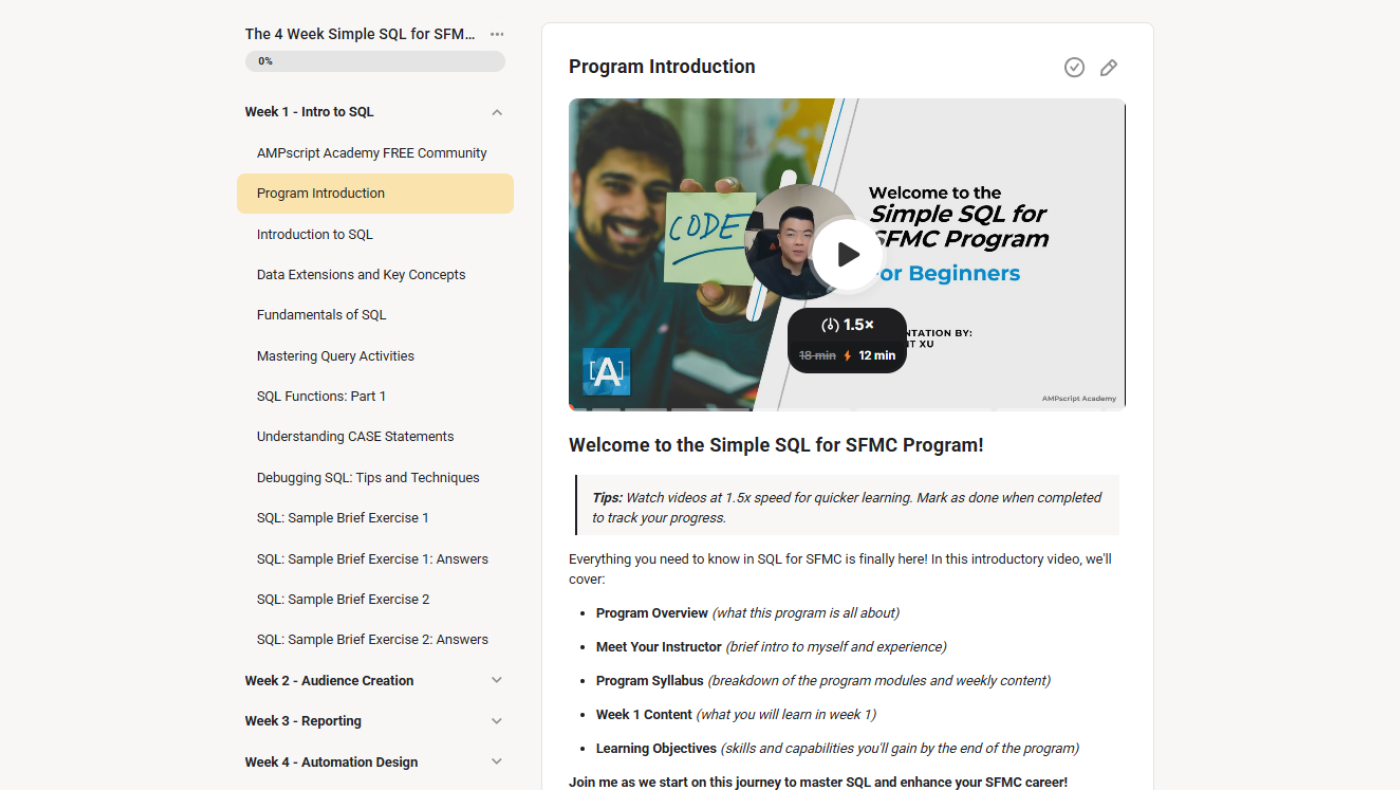Screen dimensions: 1400x790
Task: Click the course title in sidebar
Action: [360, 34]
